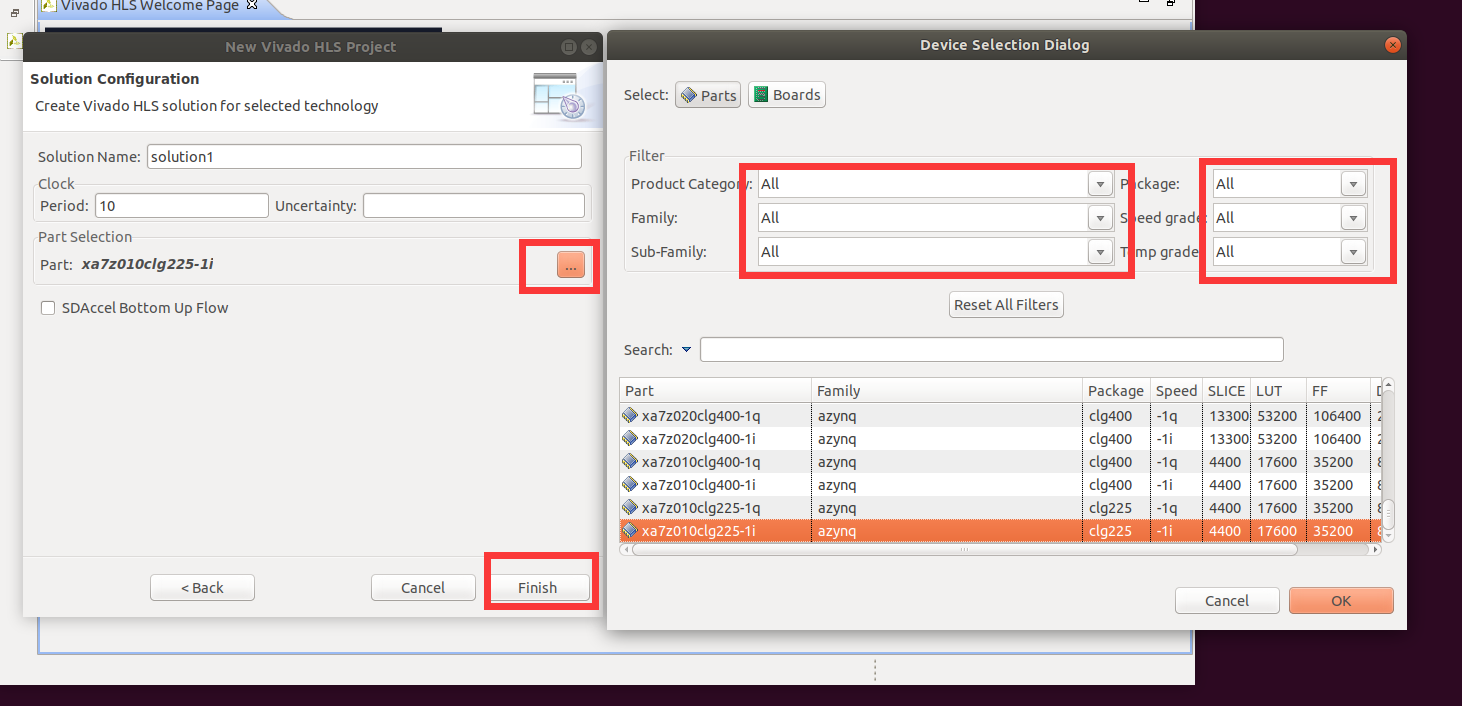Close the Device Selection Dialog window

tap(1391, 45)
